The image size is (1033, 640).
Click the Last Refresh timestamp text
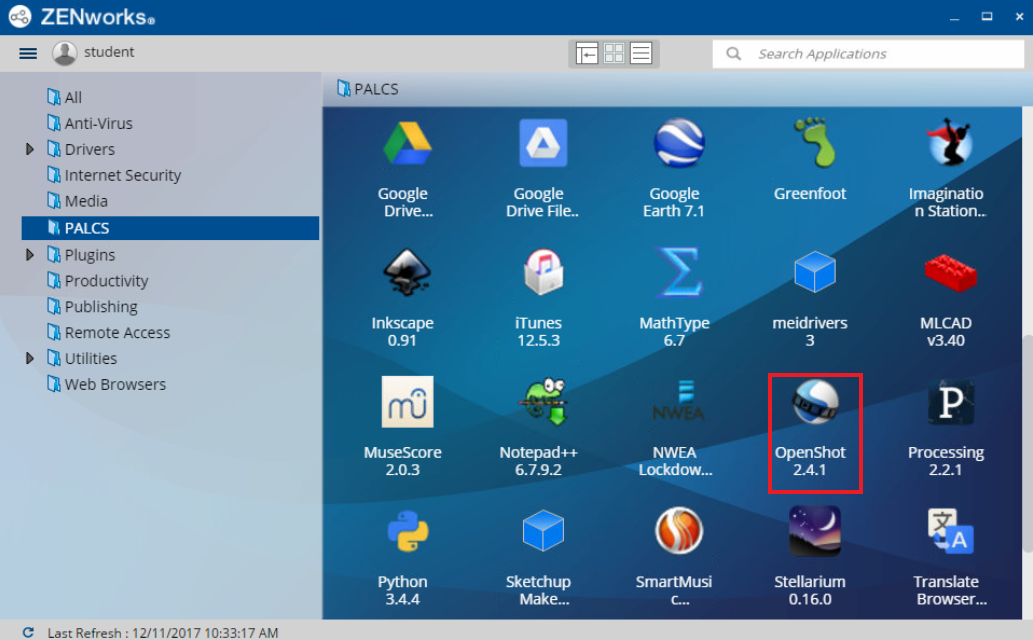tap(163, 633)
